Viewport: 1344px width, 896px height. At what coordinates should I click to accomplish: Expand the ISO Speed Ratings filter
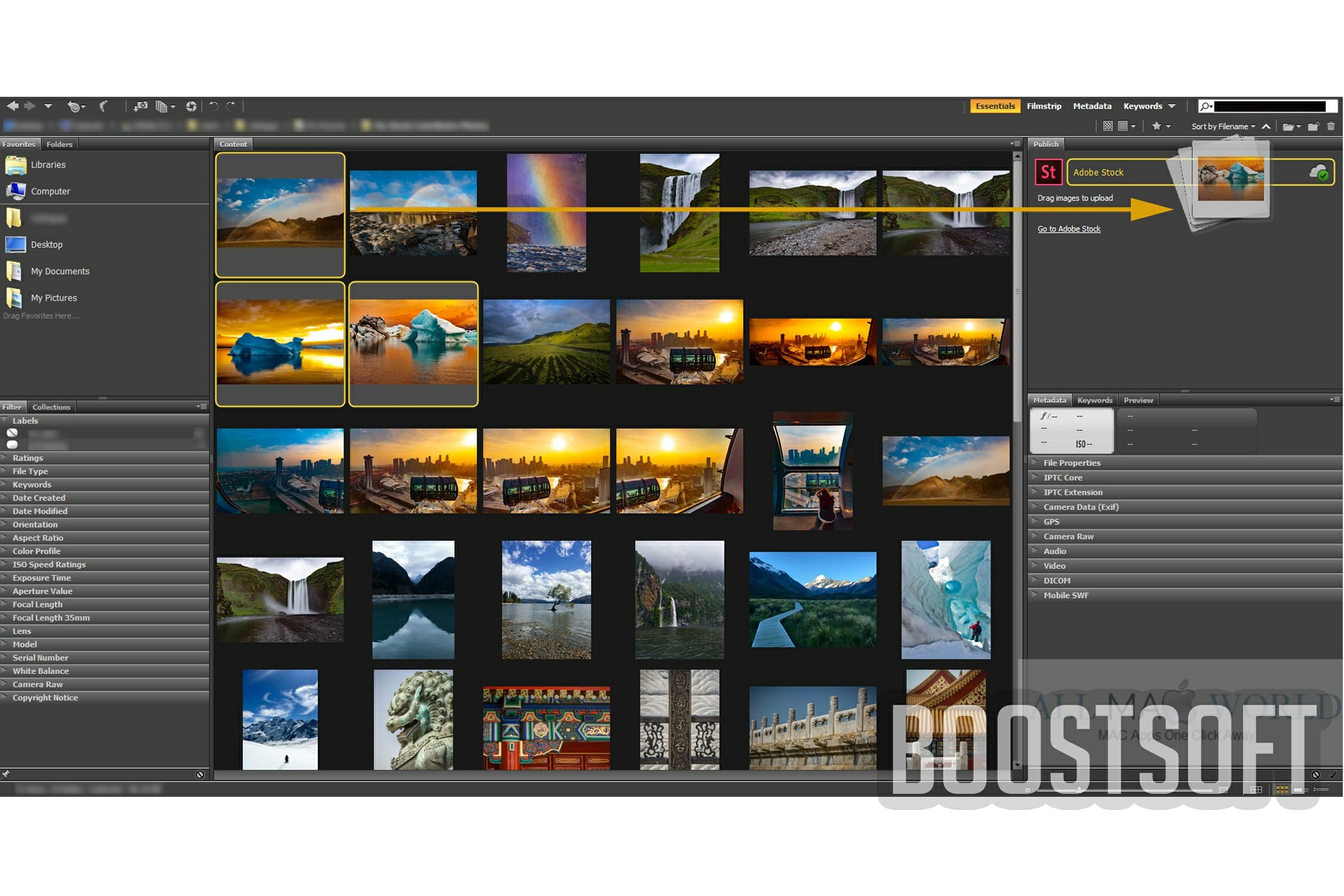[105, 564]
